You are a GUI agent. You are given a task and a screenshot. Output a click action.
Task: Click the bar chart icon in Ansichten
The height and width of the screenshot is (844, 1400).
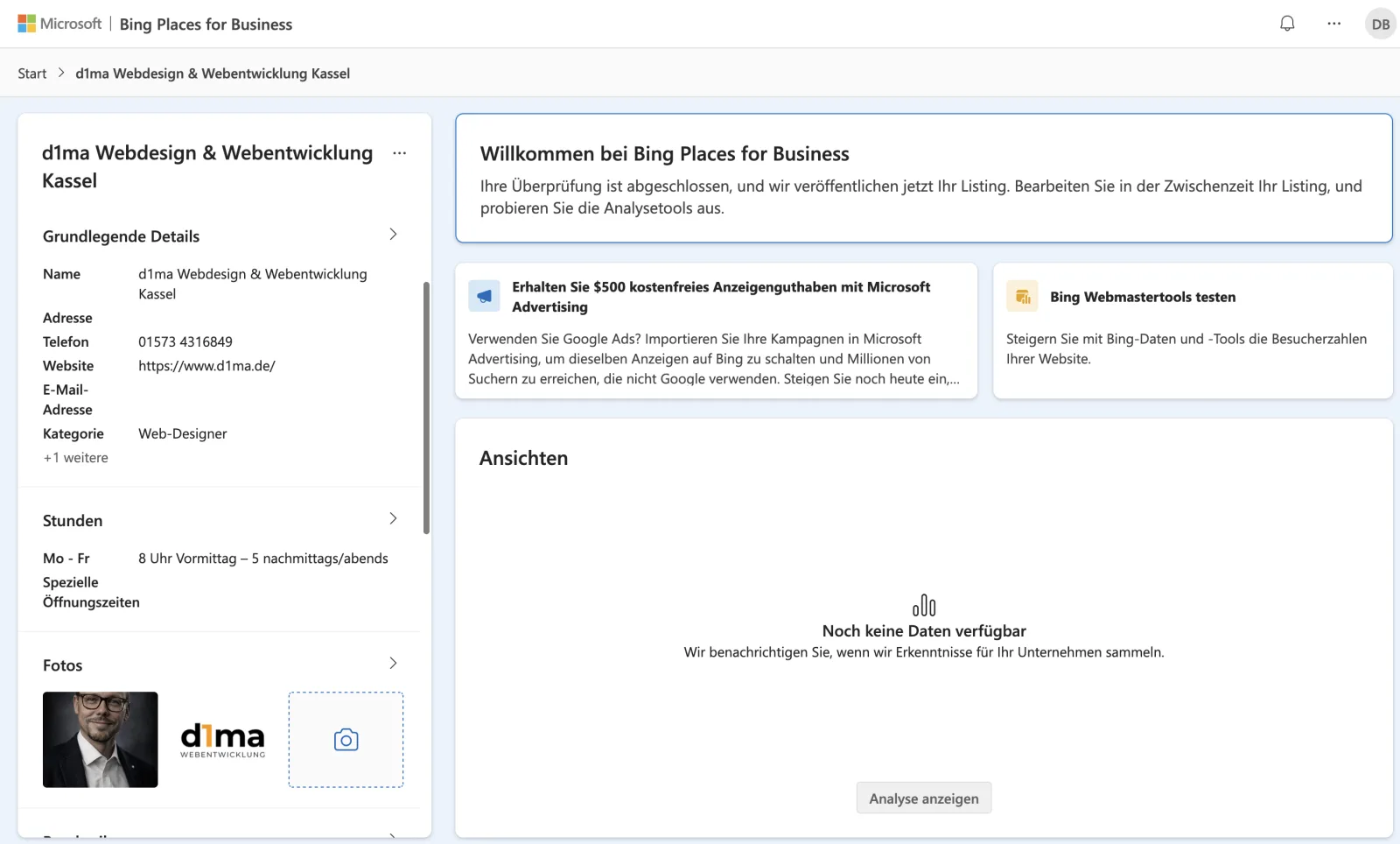click(x=924, y=605)
